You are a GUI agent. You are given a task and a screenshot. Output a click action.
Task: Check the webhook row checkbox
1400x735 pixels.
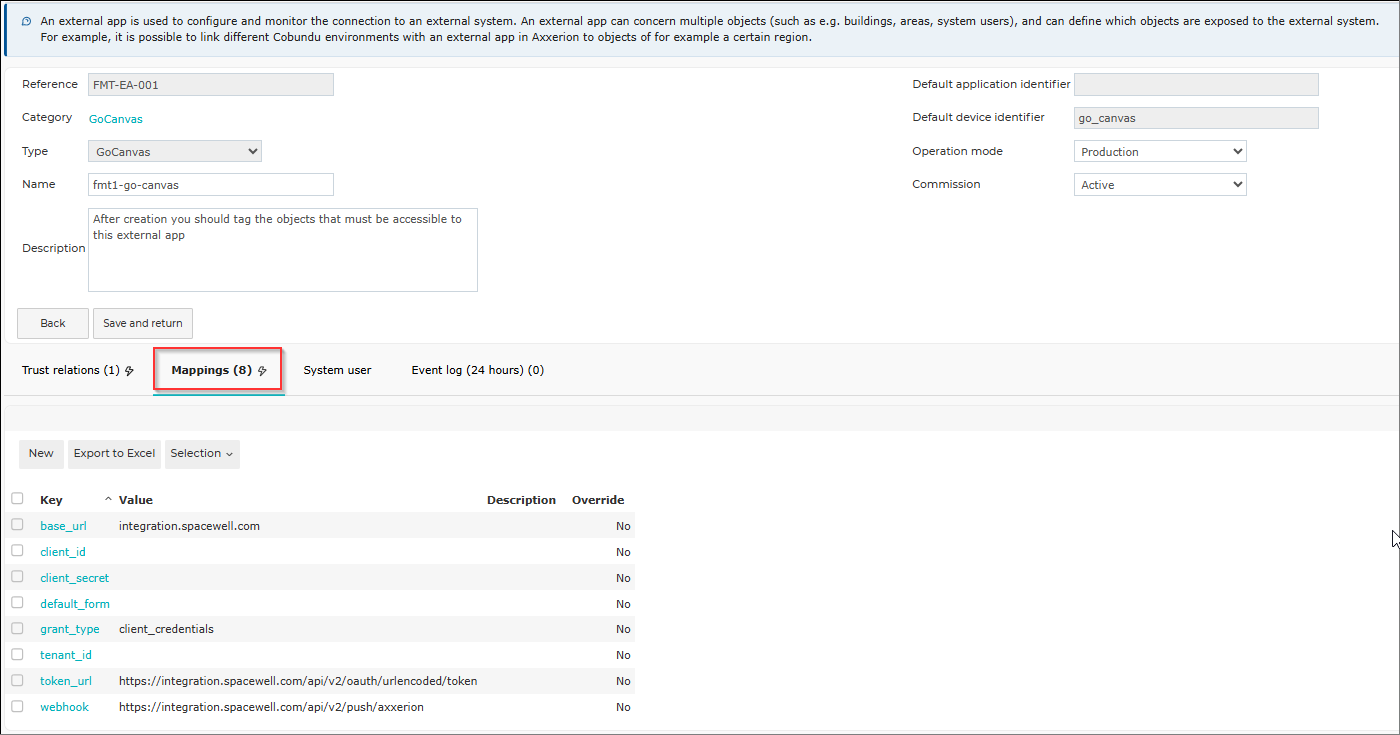tap(17, 706)
